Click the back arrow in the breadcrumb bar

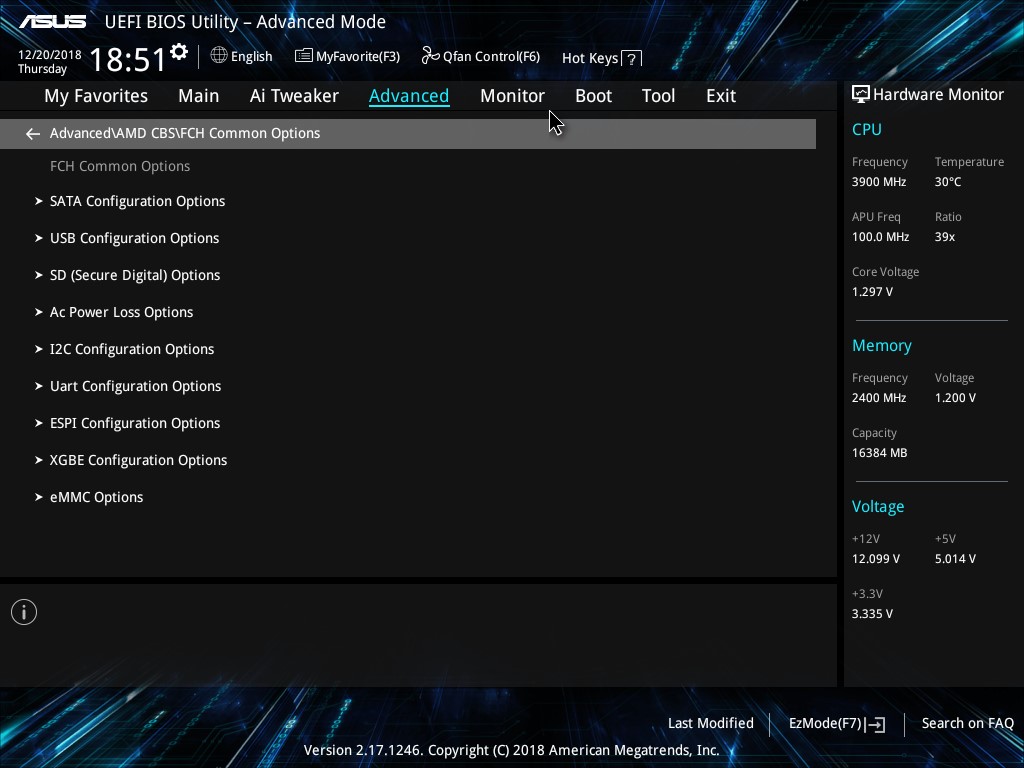coord(33,134)
